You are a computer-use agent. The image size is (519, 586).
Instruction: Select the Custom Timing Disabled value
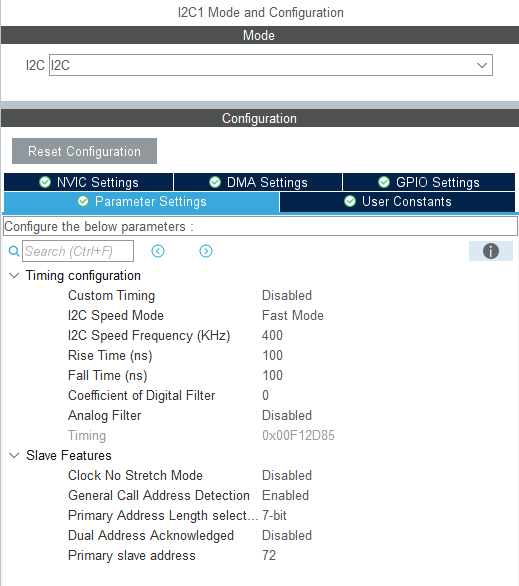point(287,296)
